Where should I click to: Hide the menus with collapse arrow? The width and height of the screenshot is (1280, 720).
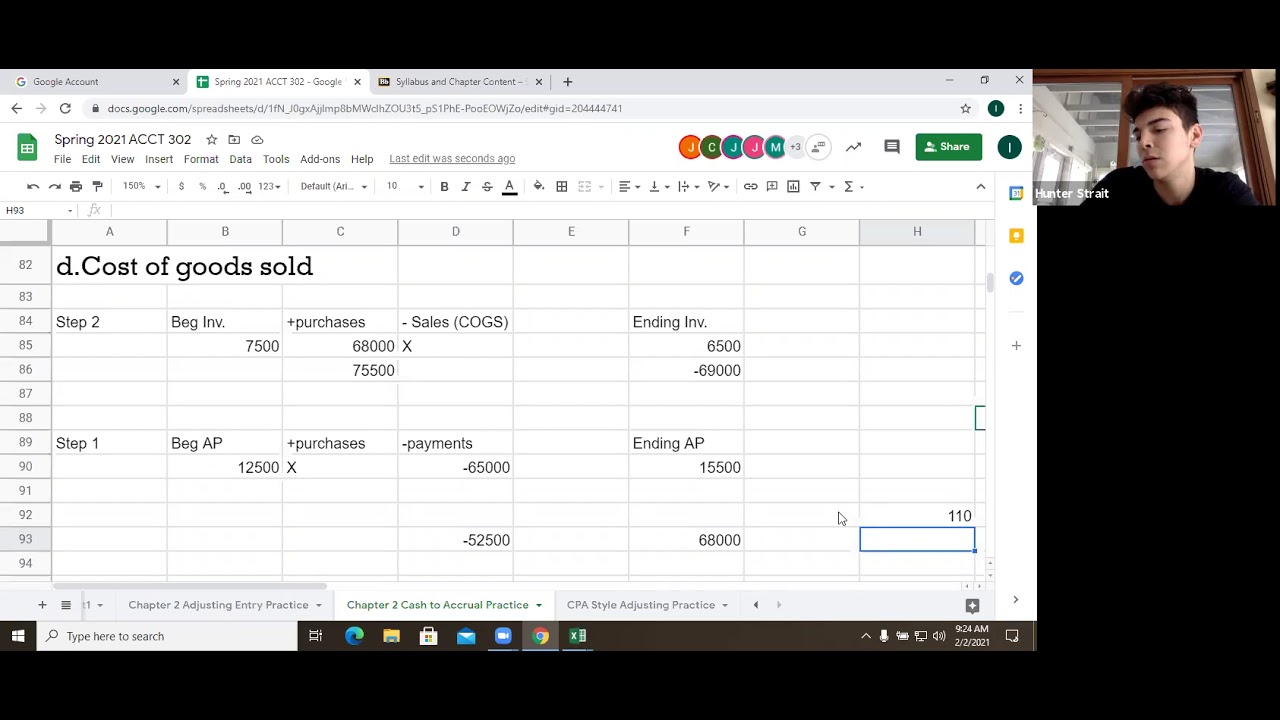981,186
